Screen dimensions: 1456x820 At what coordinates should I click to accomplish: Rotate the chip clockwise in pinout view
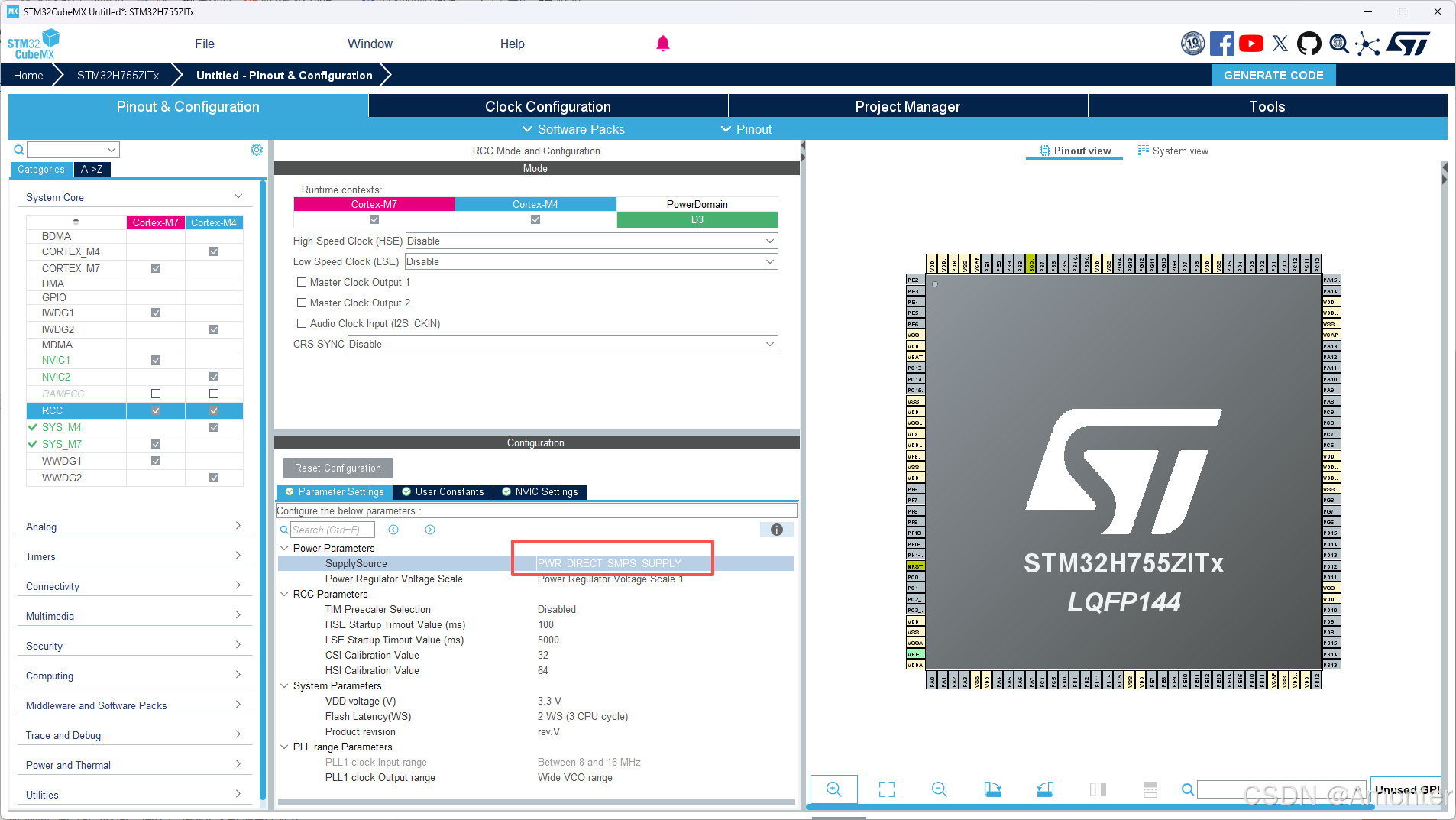tap(992, 789)
